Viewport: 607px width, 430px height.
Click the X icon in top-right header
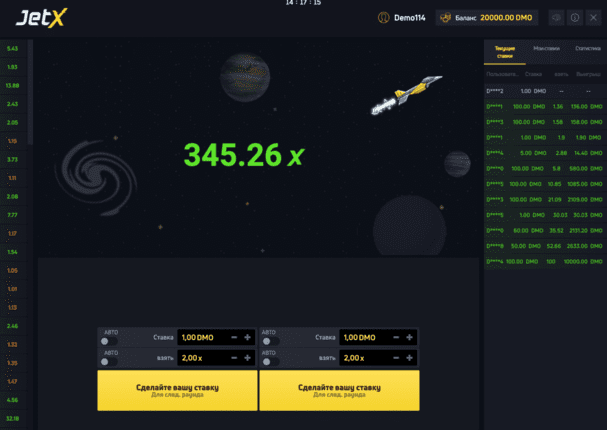(592, 17)
